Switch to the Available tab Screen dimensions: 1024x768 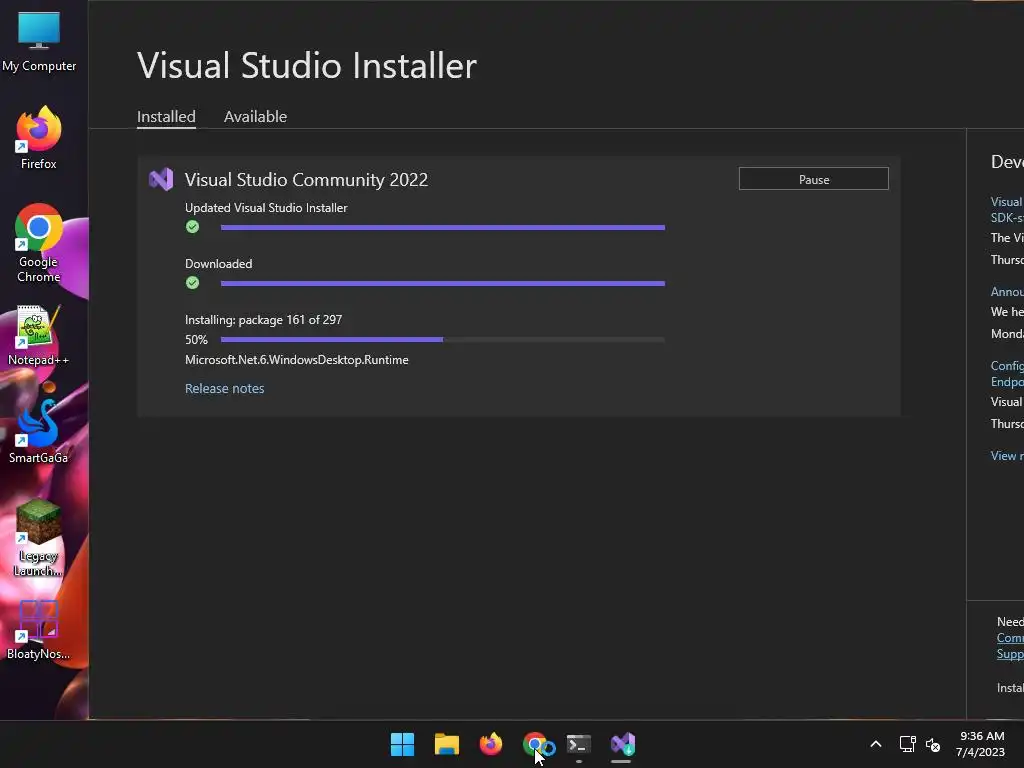click(255, 116)
